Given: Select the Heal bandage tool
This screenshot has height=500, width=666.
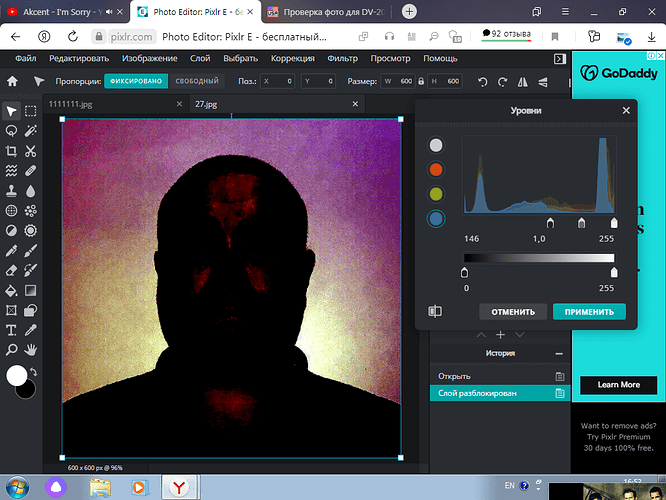Looking at the screenshot, I should tap(30, 171).
